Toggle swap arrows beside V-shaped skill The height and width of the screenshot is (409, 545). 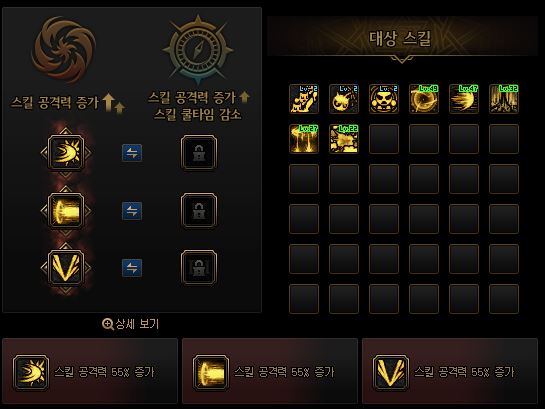coord(132,268)
